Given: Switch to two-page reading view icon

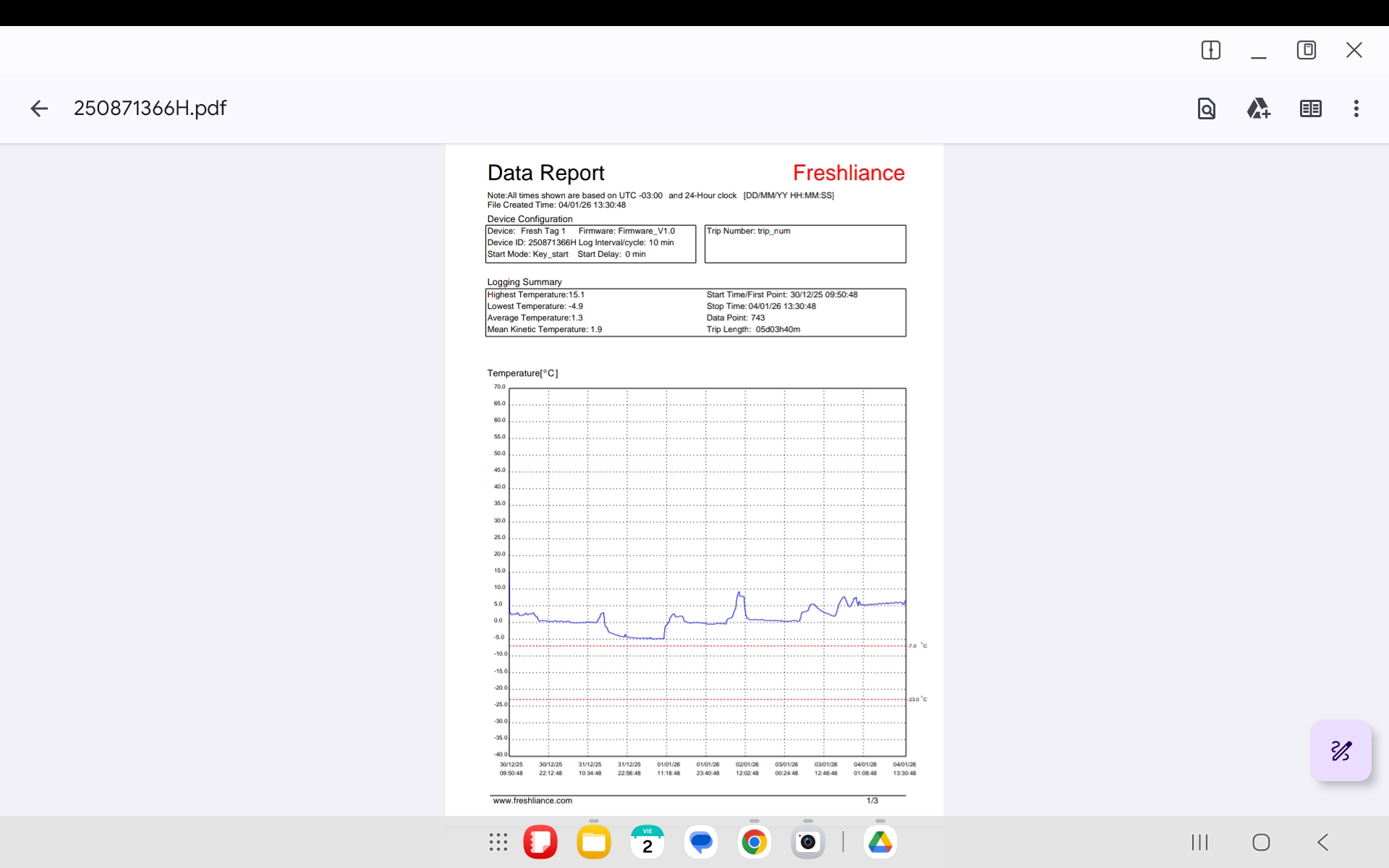Looking at the screenshot, I should pos(1310,109).
